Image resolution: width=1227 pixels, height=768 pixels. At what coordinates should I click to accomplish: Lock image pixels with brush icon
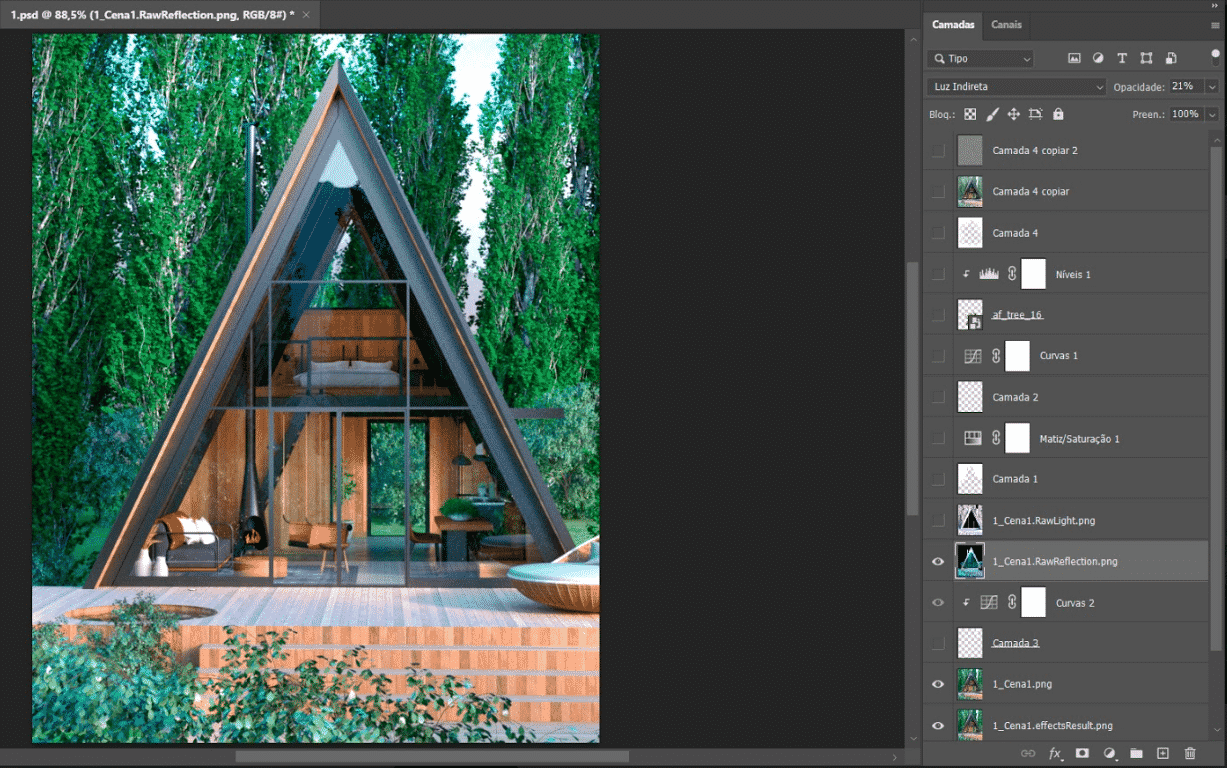click(x=992, y=115)
